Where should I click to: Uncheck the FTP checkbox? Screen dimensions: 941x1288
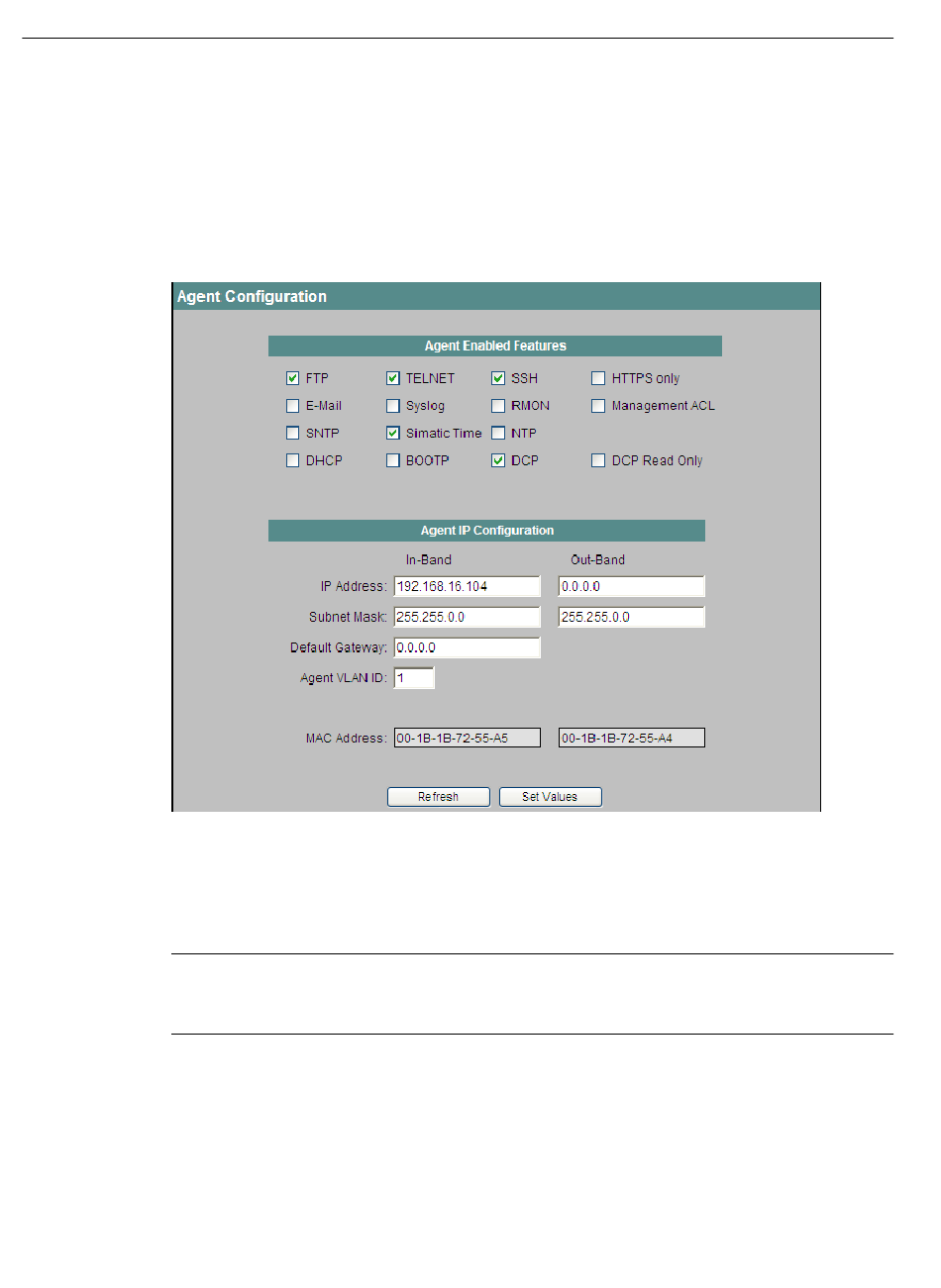pos(293,378)
